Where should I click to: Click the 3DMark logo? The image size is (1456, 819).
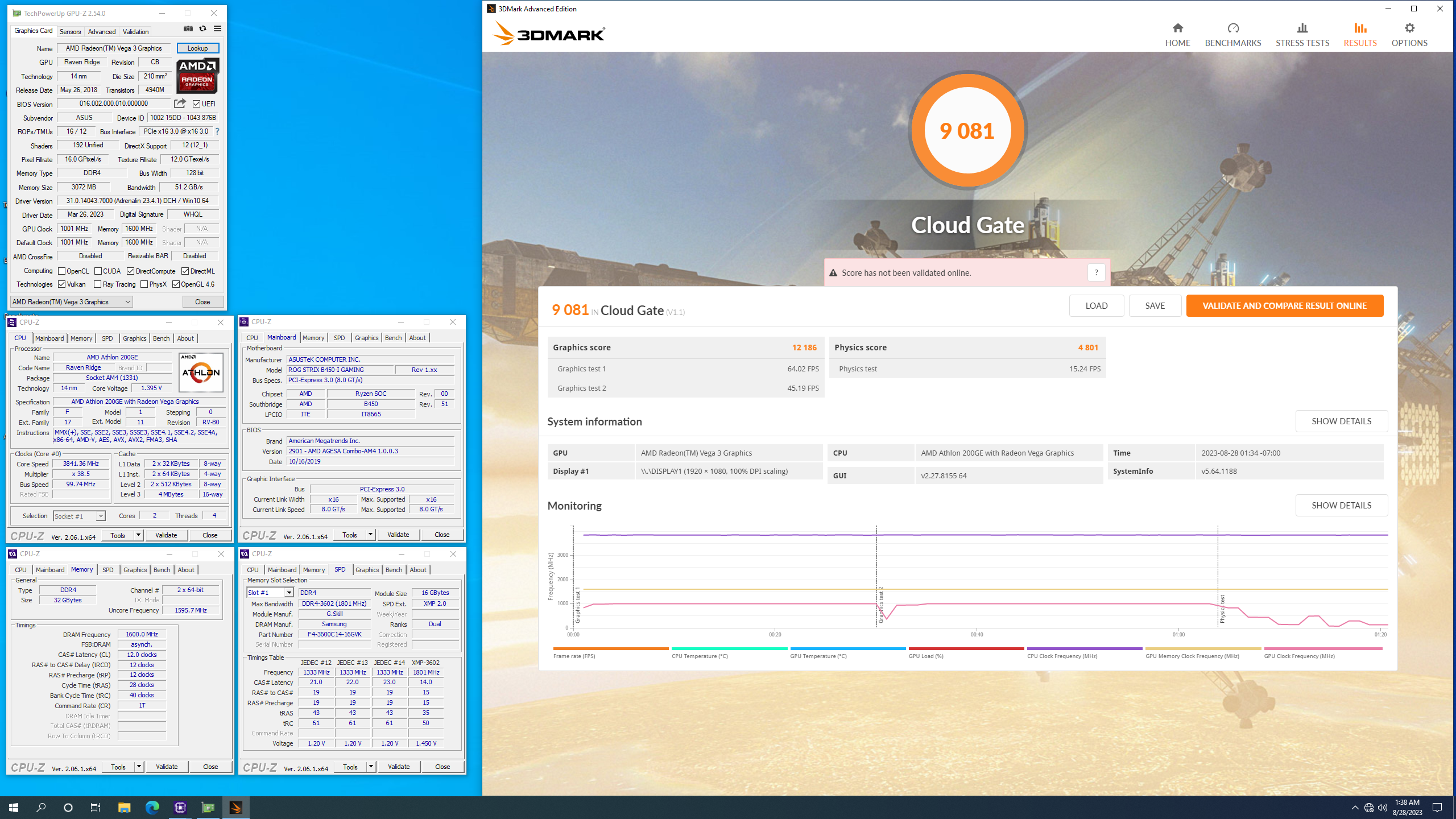tap(549, 34)
